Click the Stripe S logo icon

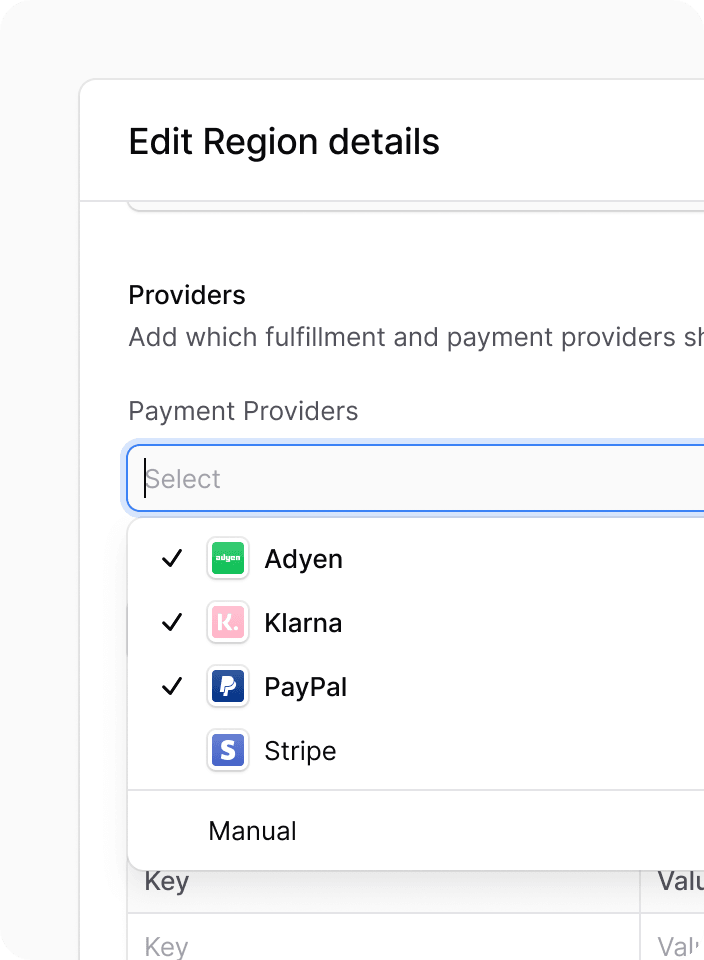point(228,750)
